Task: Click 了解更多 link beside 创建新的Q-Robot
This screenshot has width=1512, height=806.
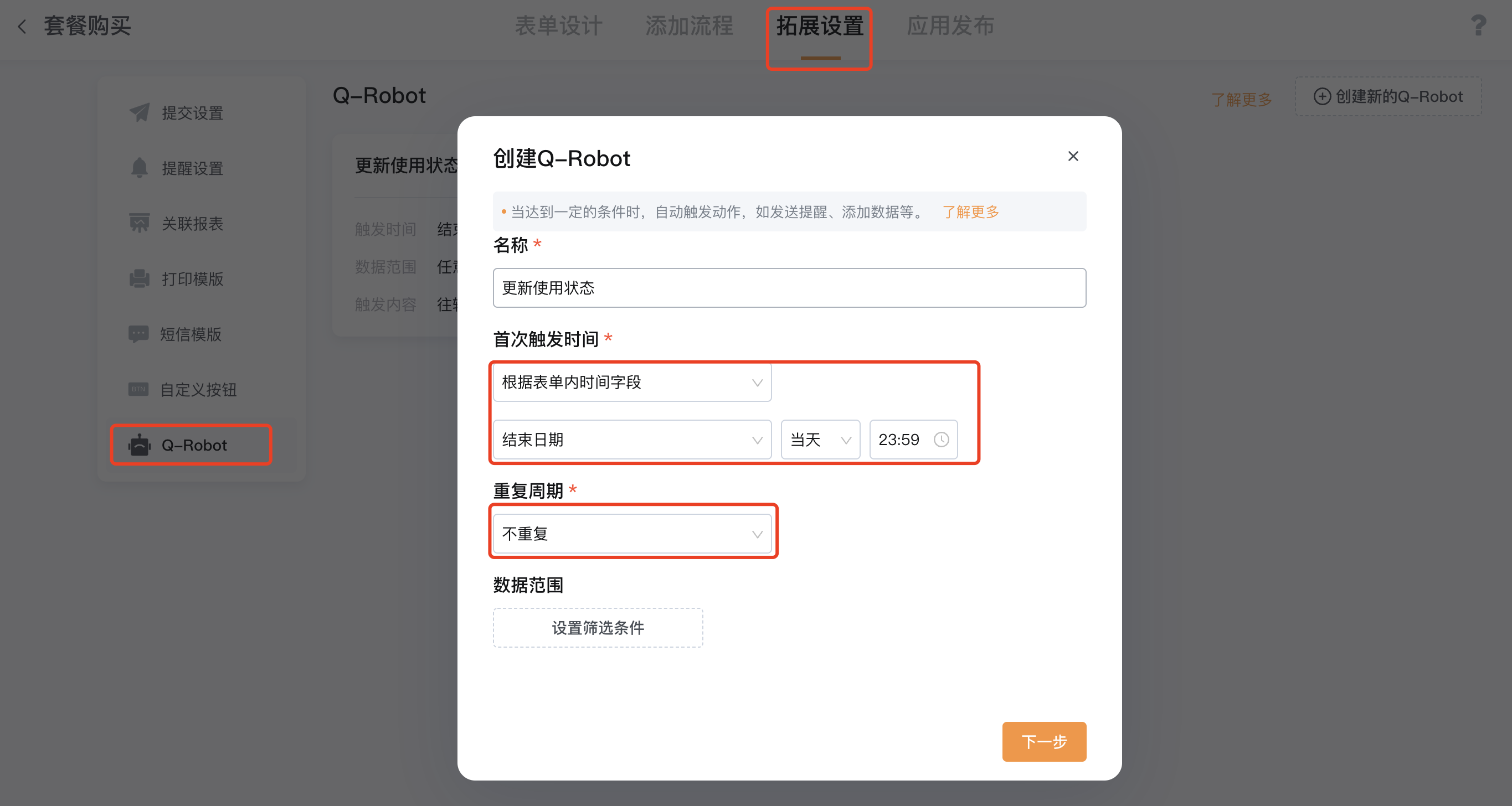Action: [1241, 99]
